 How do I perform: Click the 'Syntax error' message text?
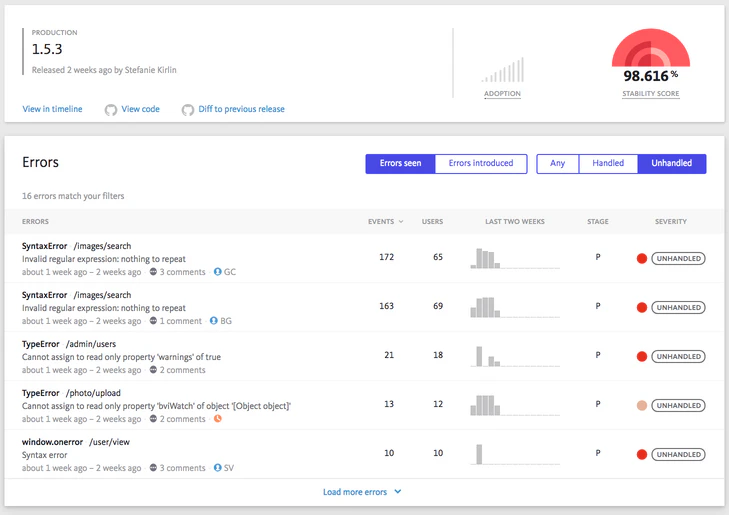[x=45, y=455]
